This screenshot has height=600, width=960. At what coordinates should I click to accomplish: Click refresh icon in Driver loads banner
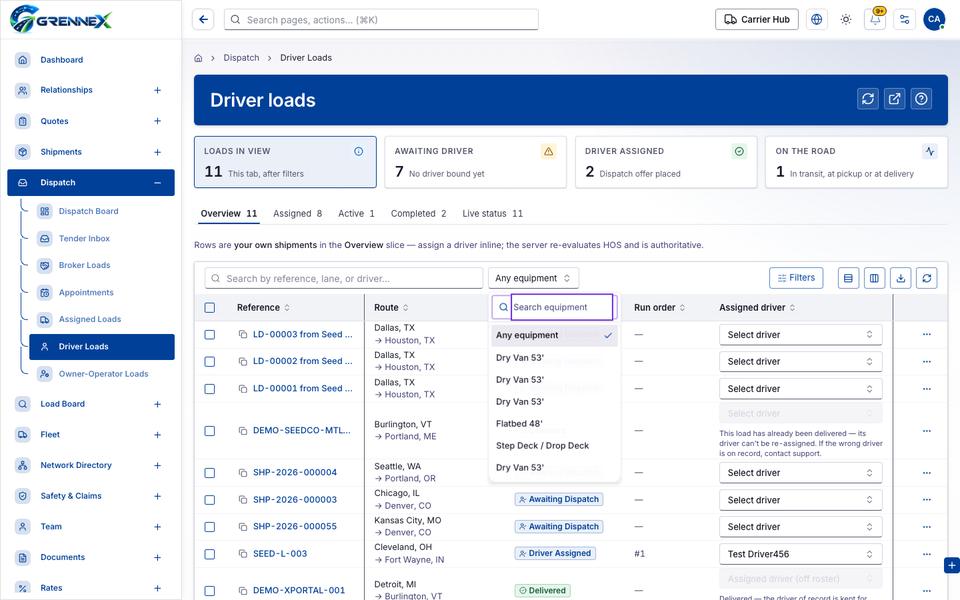[868, 99]
